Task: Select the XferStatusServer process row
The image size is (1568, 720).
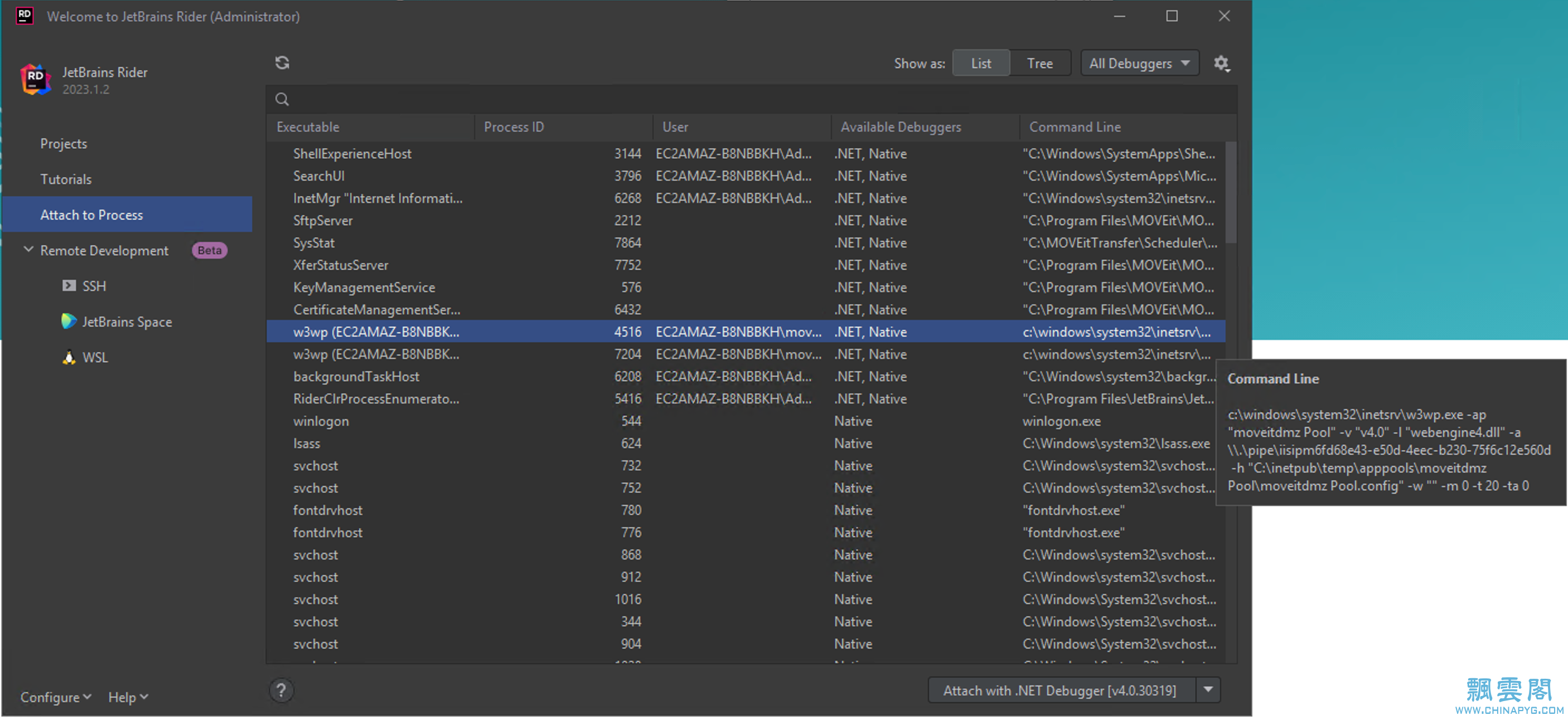Action: tap(746, 265)
